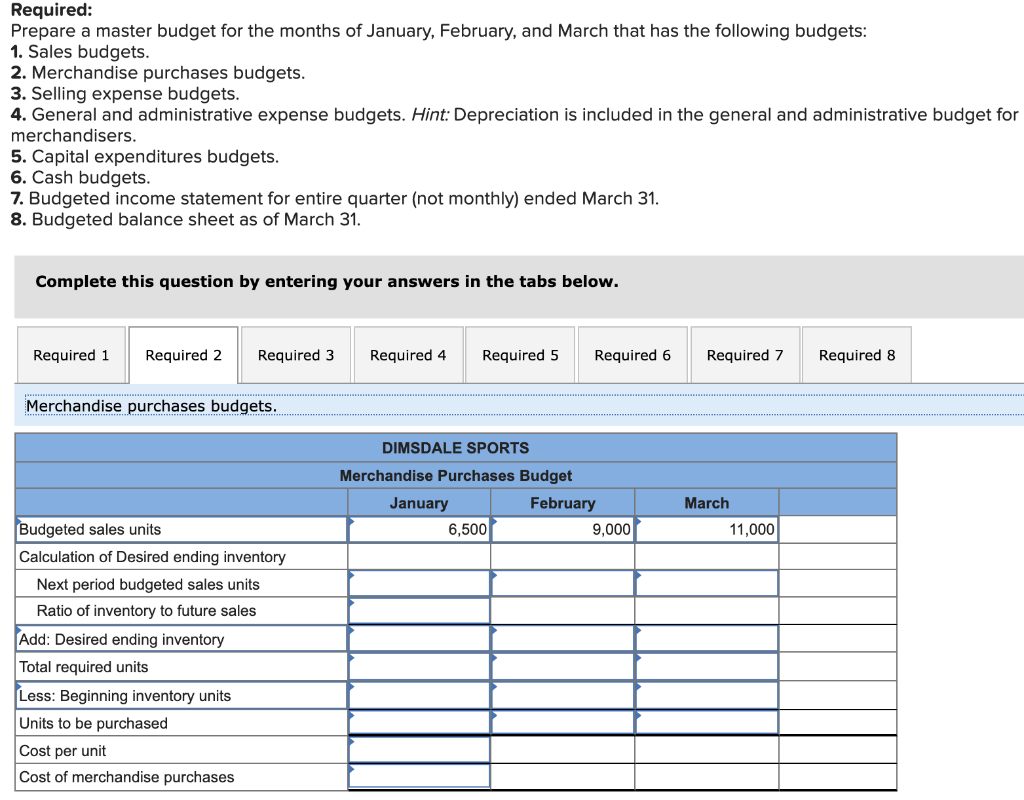Select February budgeted sales units cell showing 9,000

562,527
